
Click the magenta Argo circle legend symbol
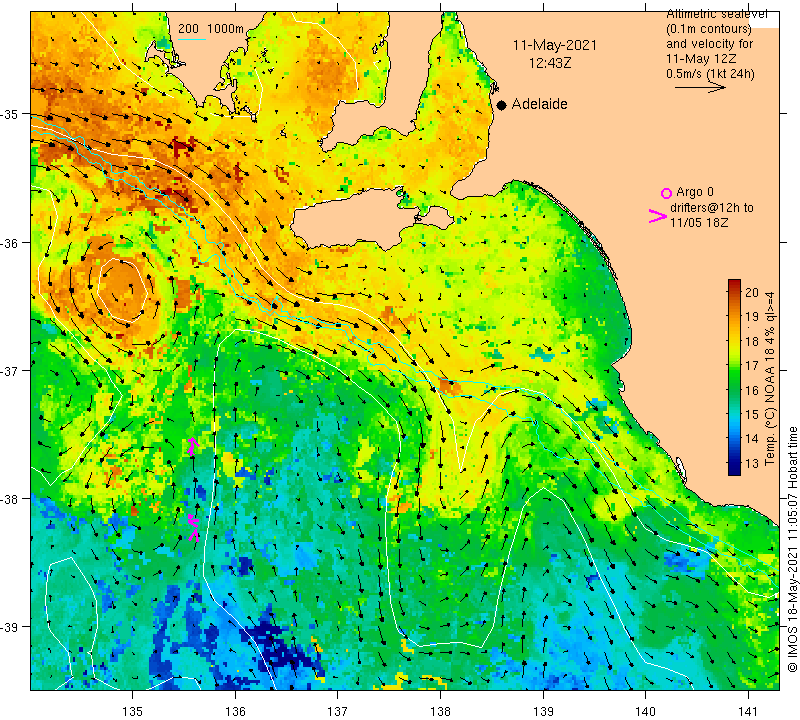pyautogui.click(x=666, y=193)
